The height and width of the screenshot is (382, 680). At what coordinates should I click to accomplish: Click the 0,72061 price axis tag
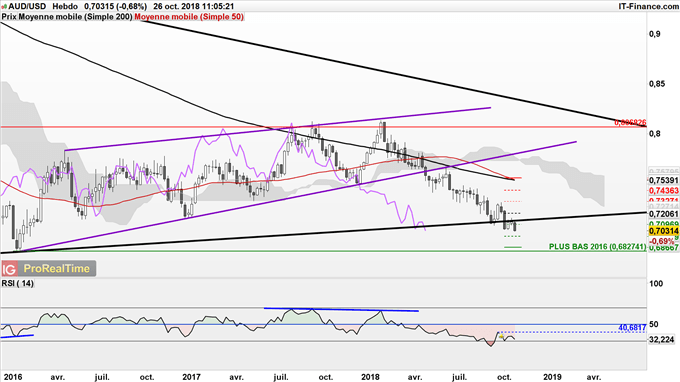[x=664, y=214]
